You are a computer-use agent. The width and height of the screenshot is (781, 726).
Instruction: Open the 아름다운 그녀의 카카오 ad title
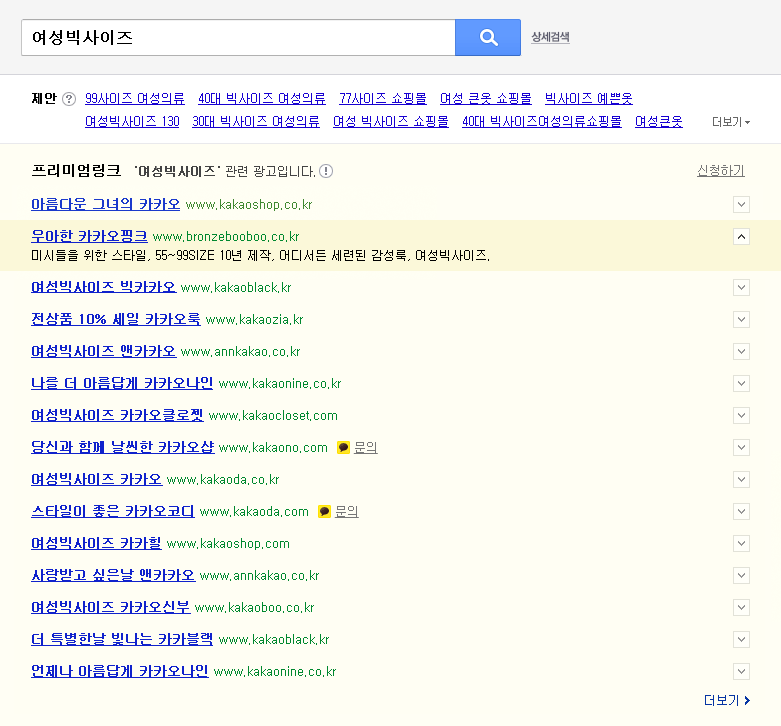[x=106, y=204]
